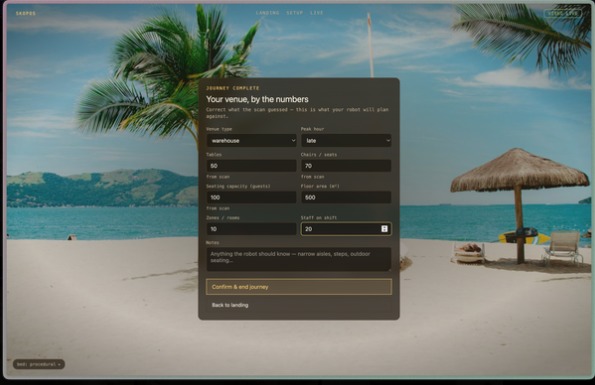Click the Zones / rooms input field

pyautogui.click(x=251, y=229)
